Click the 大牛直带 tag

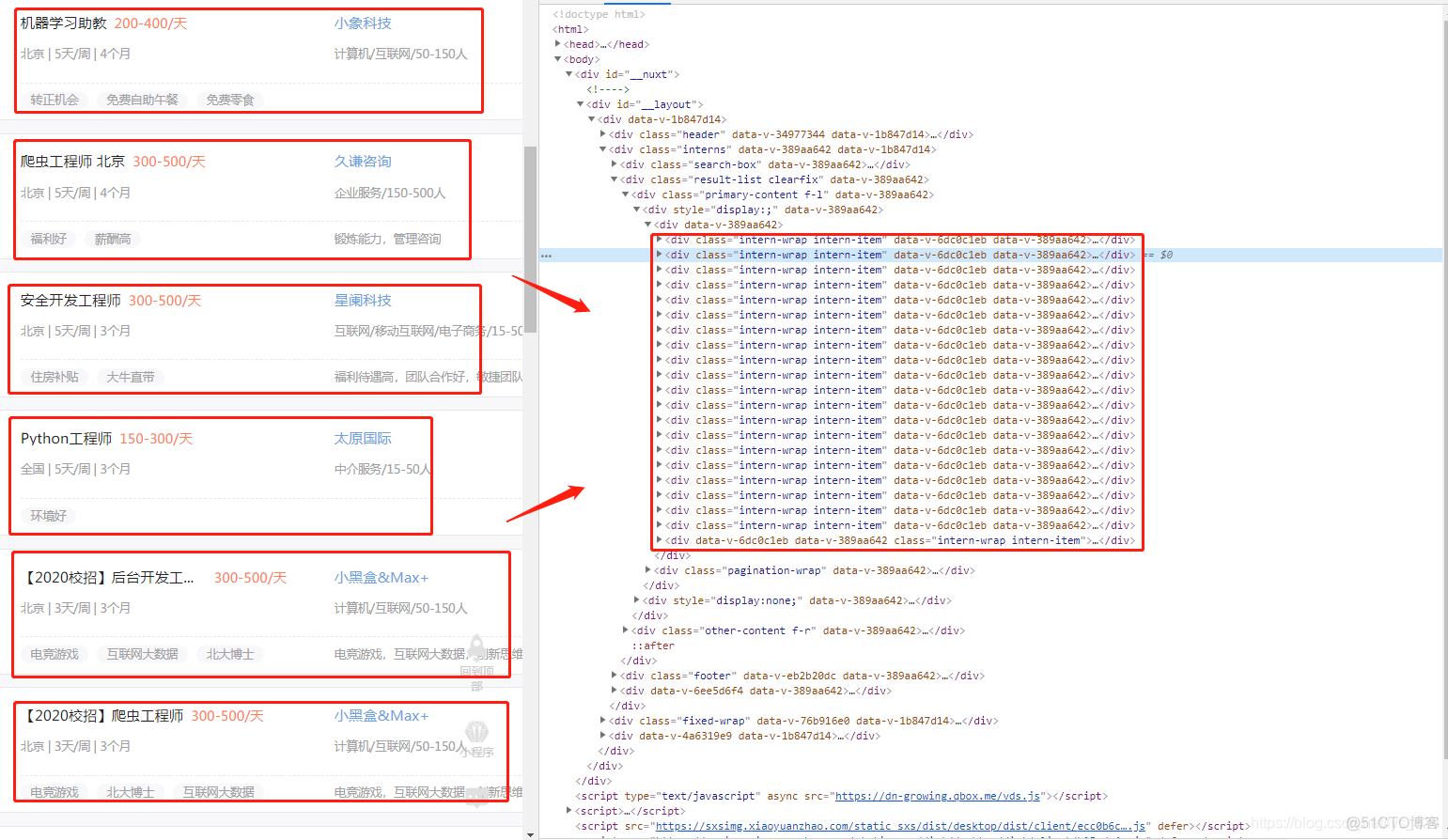(x=131, y=377)
